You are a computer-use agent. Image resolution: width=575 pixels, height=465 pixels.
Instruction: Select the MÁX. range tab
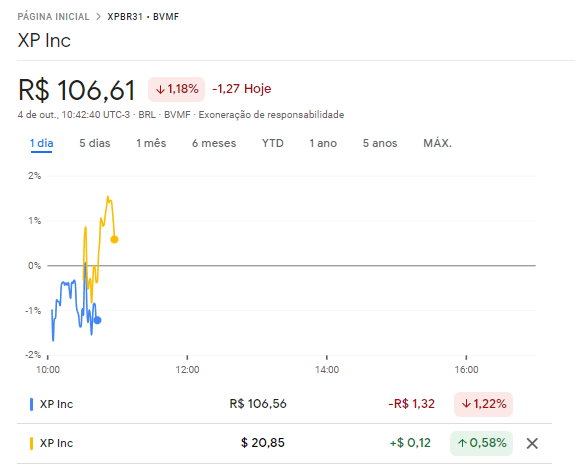point(437,143)
